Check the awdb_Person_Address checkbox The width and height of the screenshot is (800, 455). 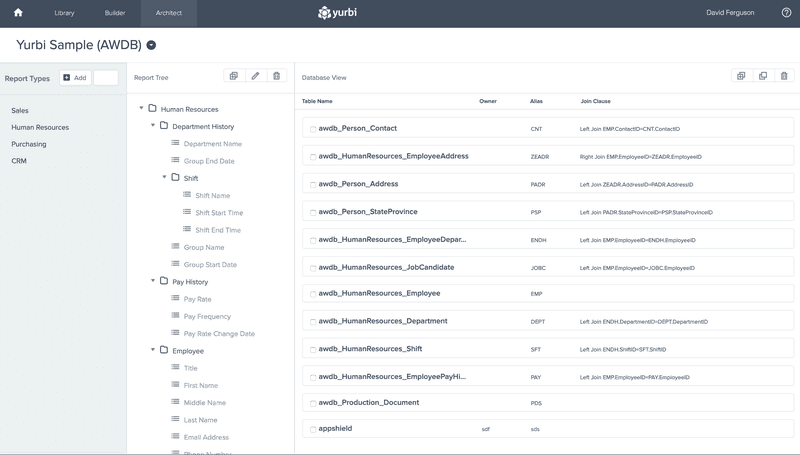313,185
